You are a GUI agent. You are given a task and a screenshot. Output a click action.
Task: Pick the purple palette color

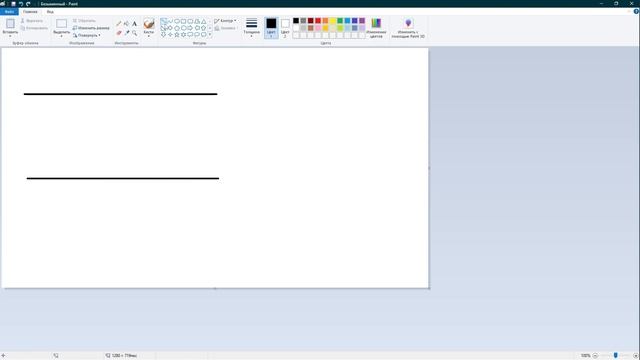(x=362, y=20)
